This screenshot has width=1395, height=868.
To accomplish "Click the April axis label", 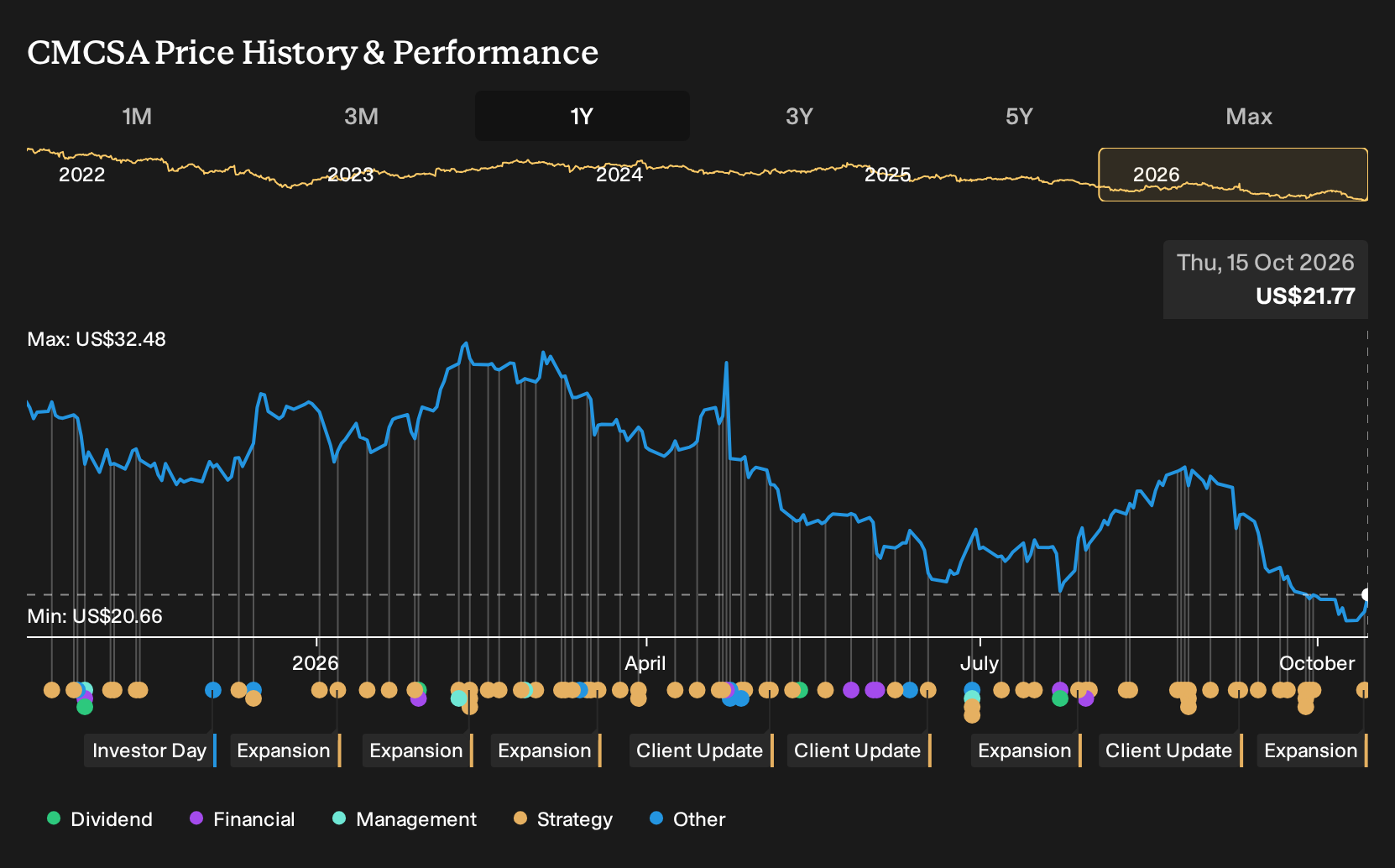I will pos(645,663).
